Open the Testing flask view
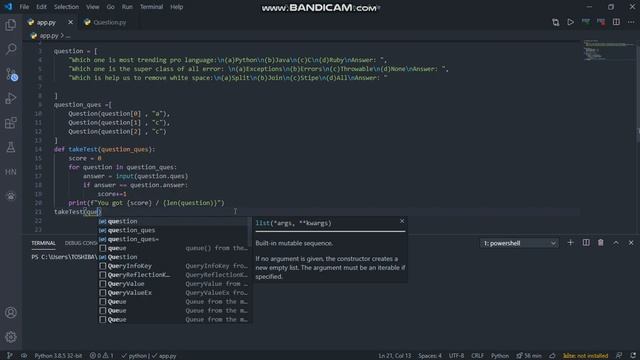 click(11, 147)
